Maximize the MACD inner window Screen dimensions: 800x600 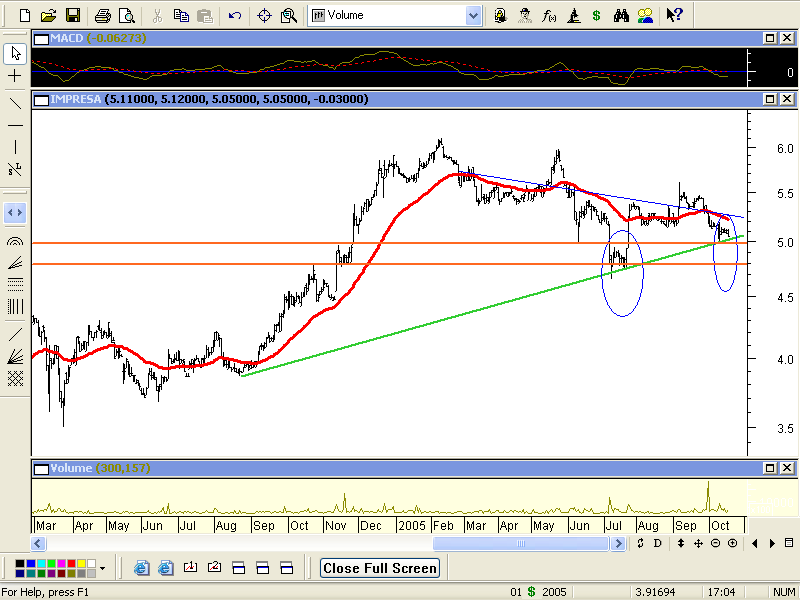[x=770, y=38]
